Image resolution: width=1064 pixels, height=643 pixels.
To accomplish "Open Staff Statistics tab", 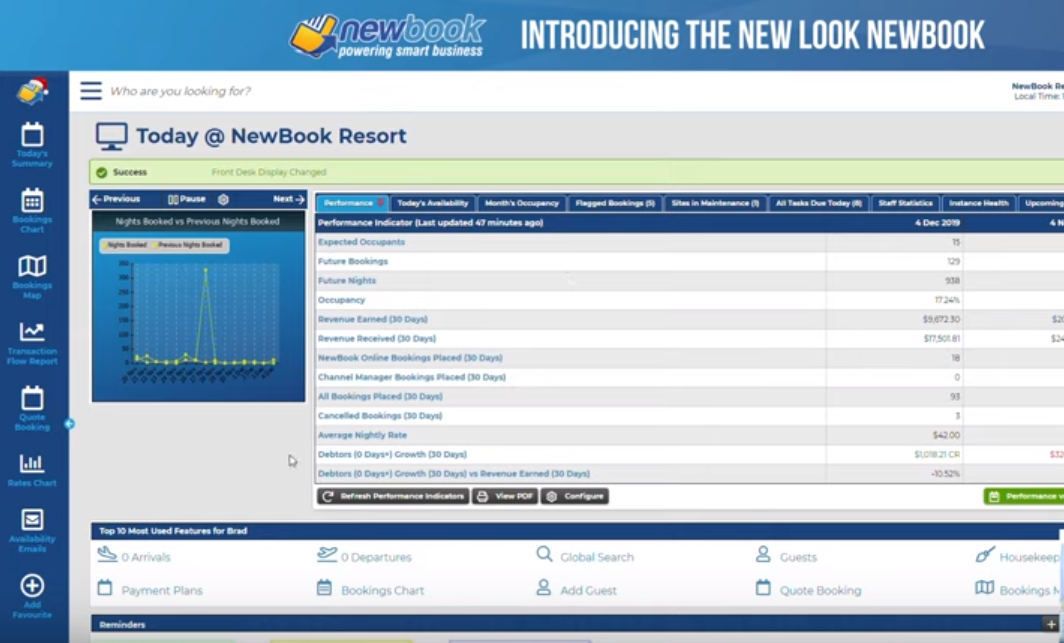I will tap(905, 203).
